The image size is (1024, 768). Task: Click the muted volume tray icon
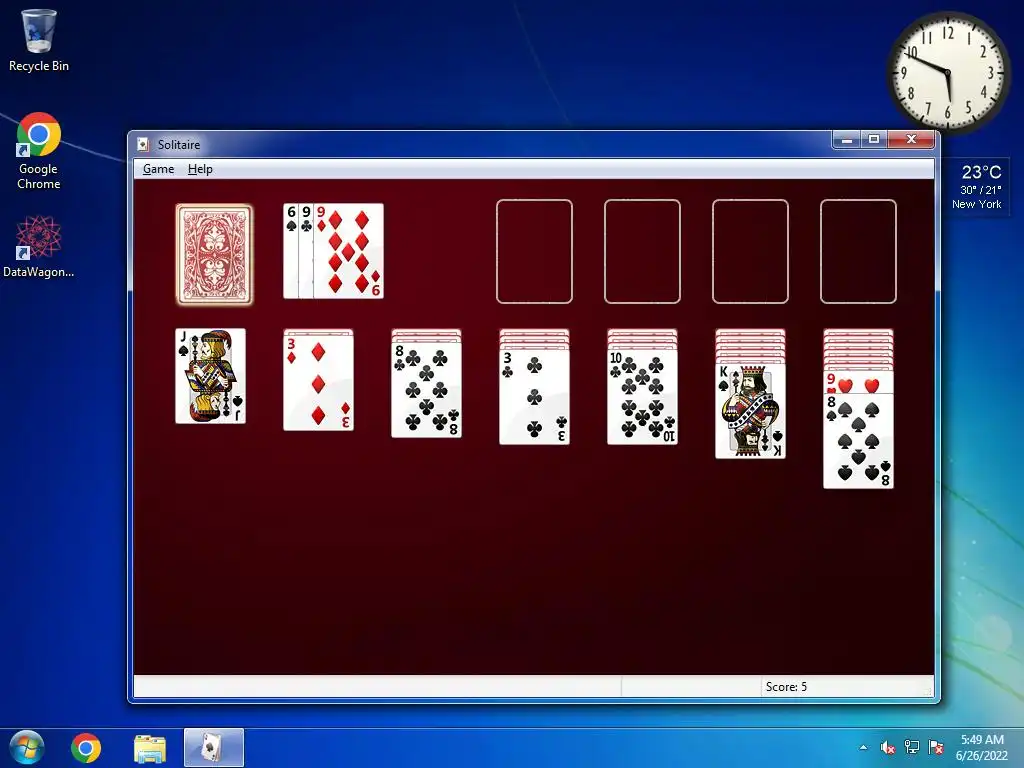888,748
